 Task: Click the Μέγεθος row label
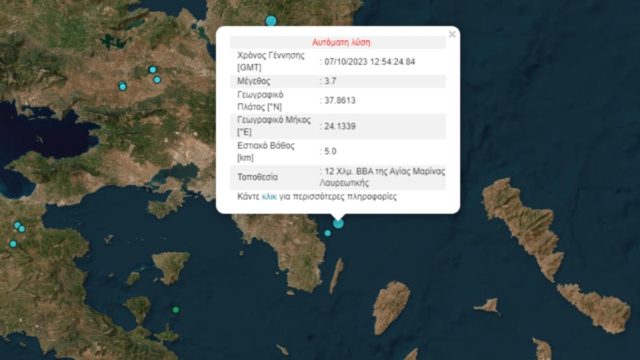(253, 81)
